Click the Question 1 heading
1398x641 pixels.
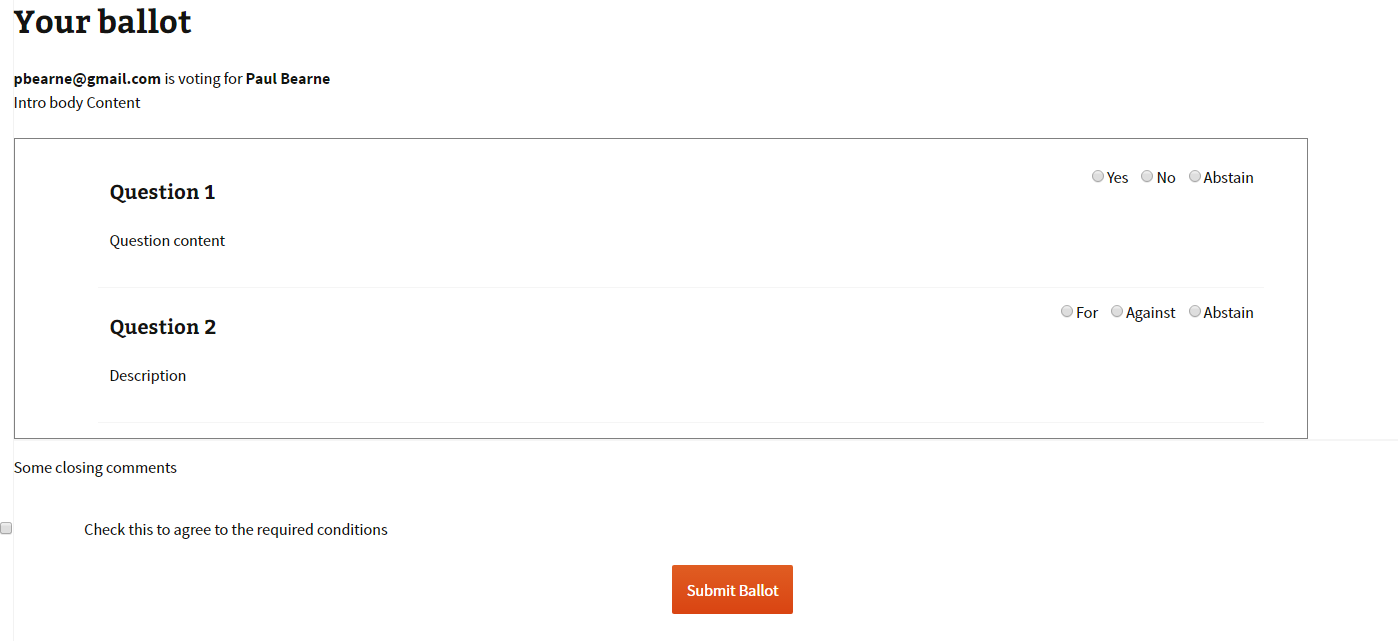click(162, 192)
